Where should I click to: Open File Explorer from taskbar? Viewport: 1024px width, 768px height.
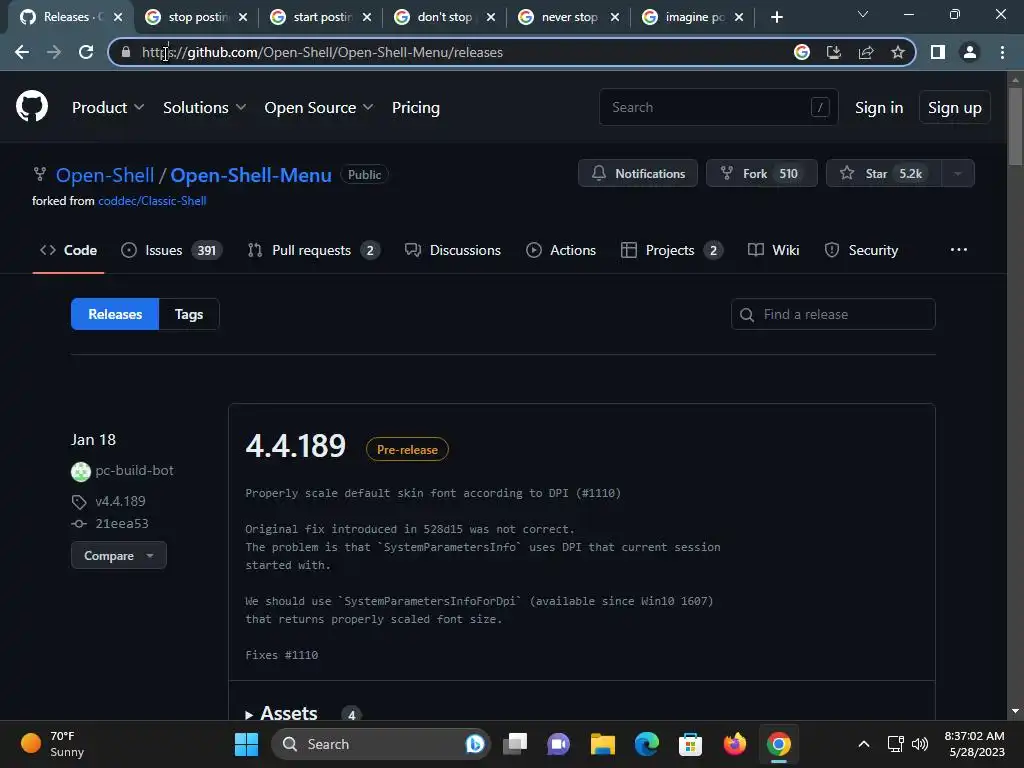pos(603,744)
